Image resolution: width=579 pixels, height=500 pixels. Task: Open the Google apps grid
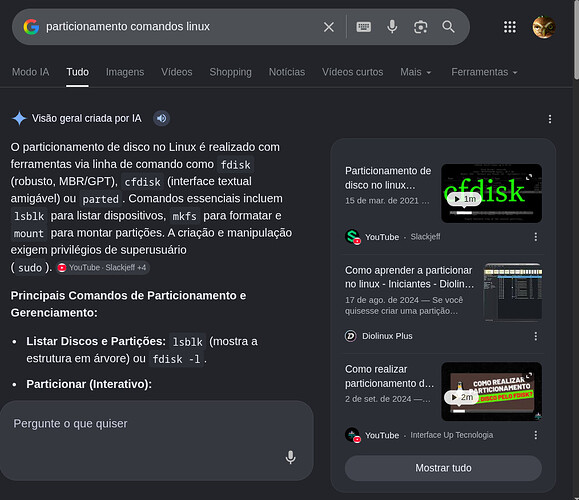pos(510,27)
